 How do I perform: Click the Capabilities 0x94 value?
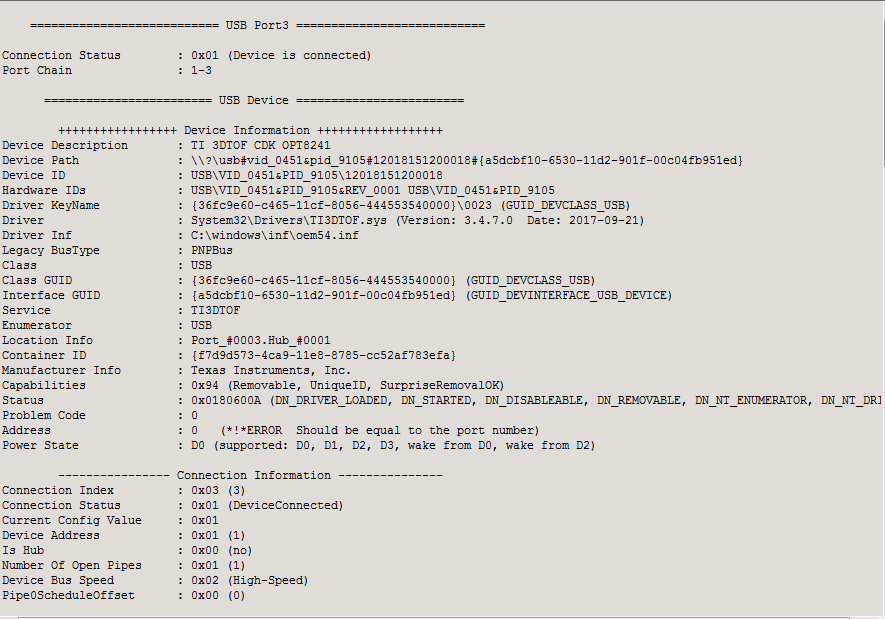[348, 385]
